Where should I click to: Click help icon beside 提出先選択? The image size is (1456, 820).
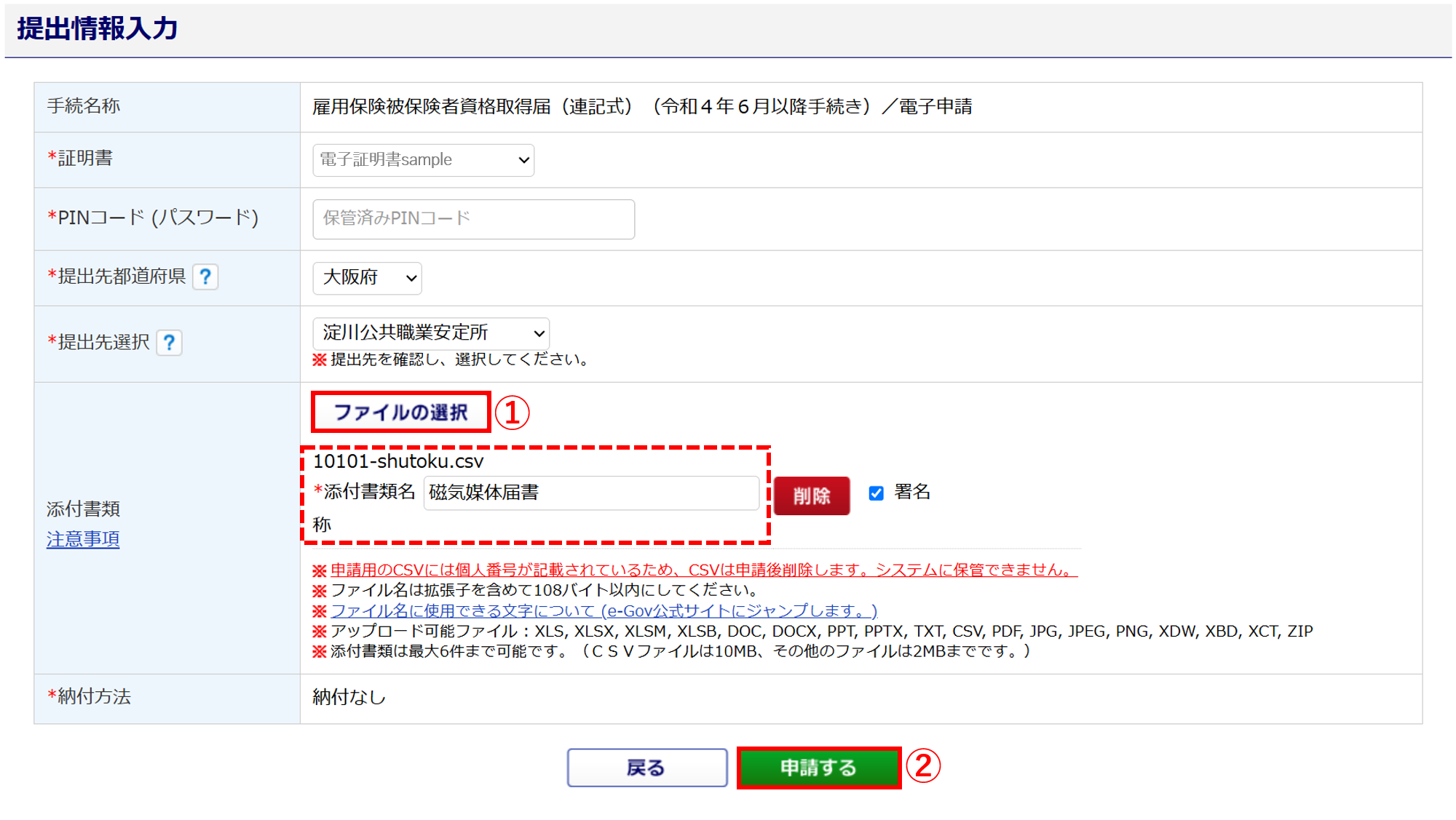(x=169, y=343)
